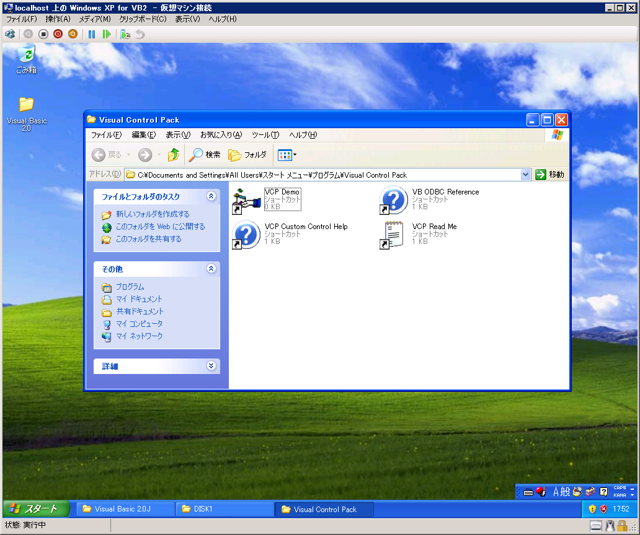Click the 移動 Go button

coord(550,175)
